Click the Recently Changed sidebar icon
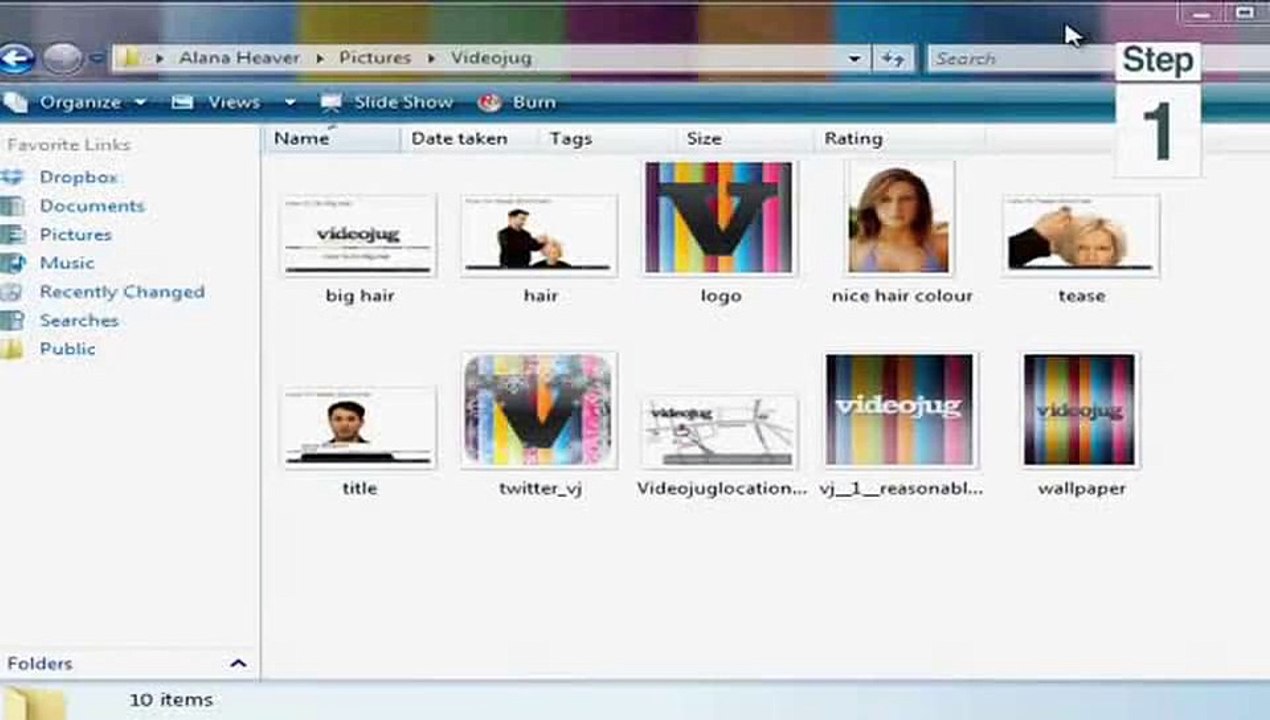The image size is (1270, 720). tap(11, 292)
